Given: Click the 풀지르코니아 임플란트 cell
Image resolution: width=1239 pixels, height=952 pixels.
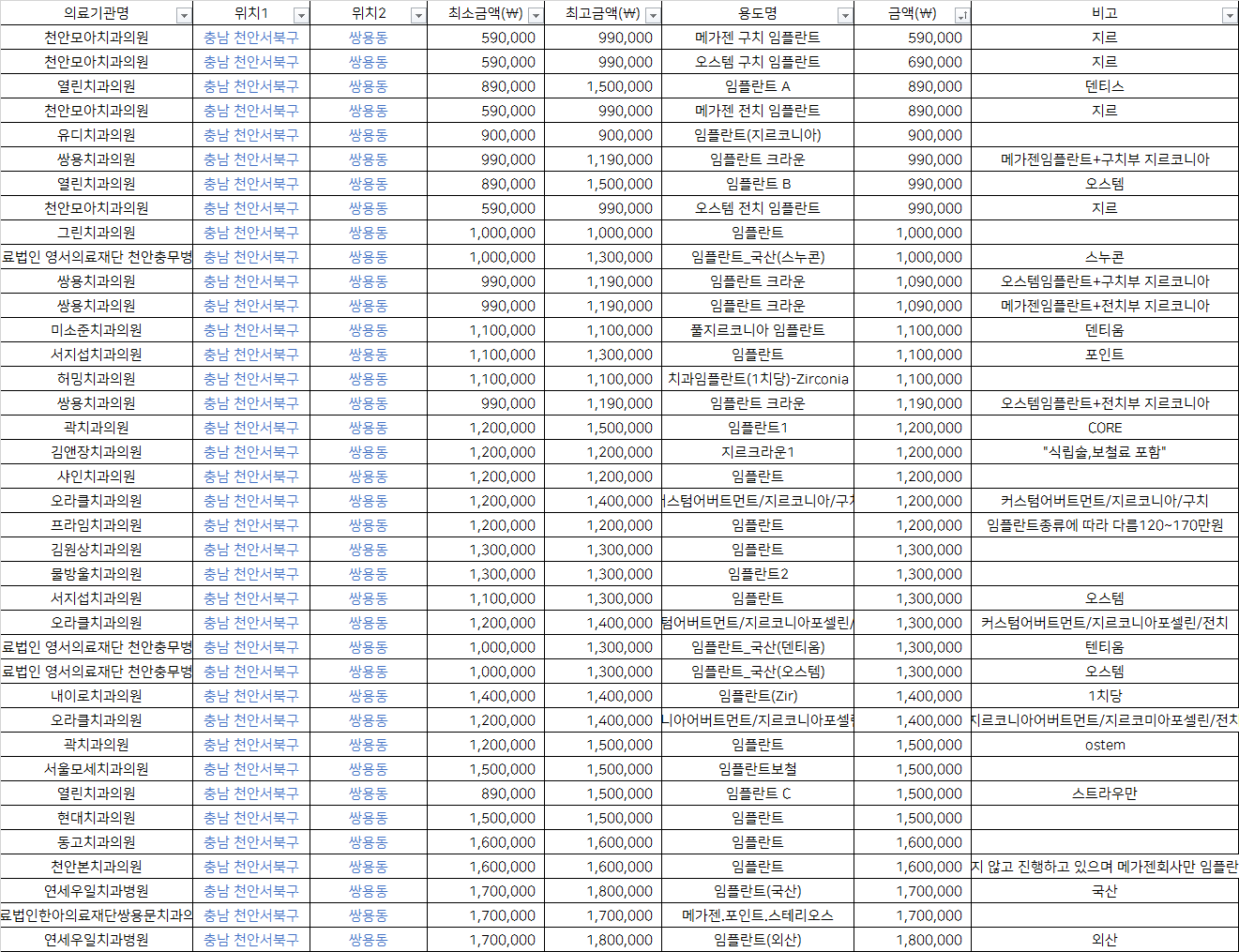Looking at the screenshot, I should pyautogui.click(x=758, y=330).
